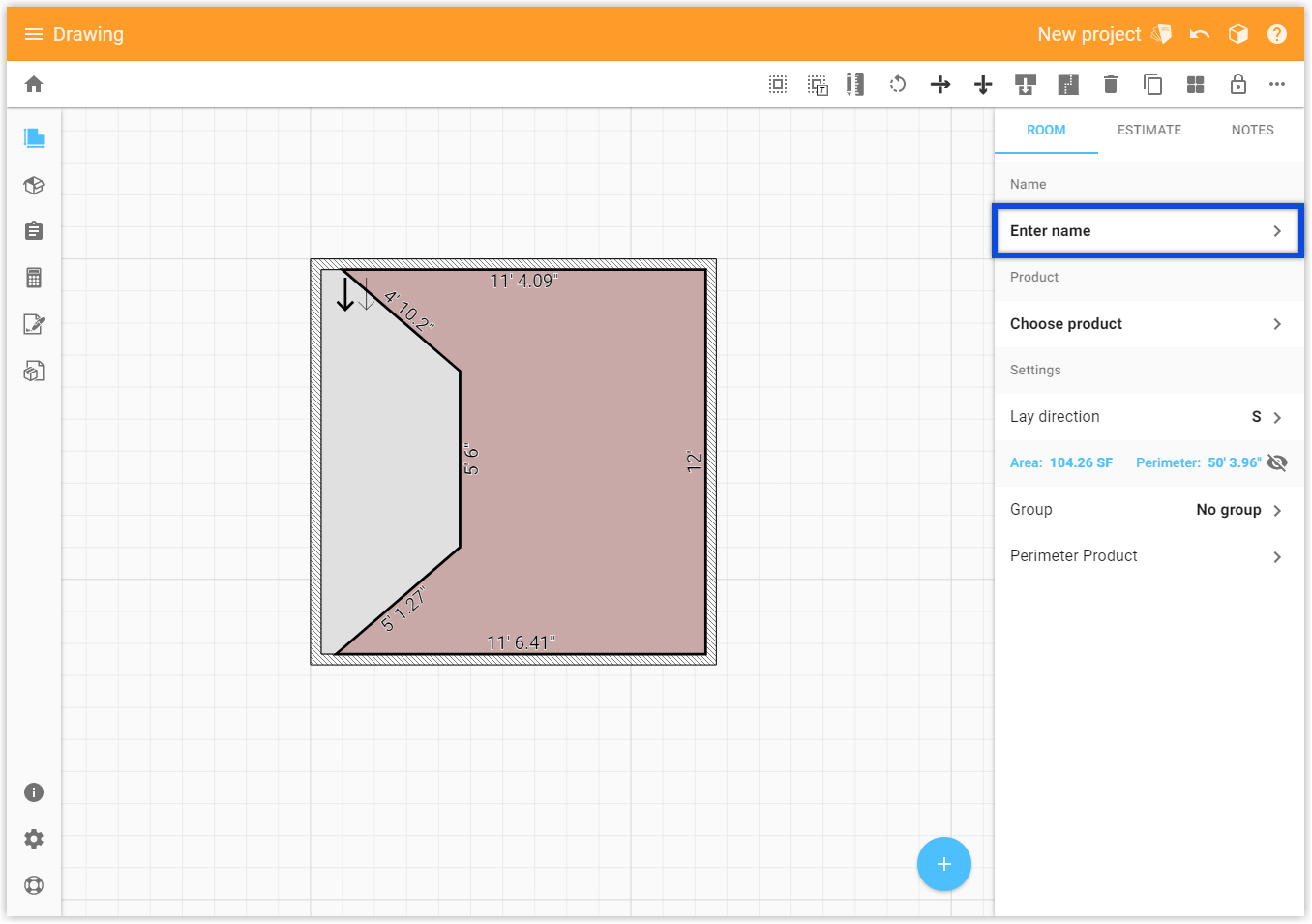
Task: Click the undo arrow in the header
Action: point(1200,34)
